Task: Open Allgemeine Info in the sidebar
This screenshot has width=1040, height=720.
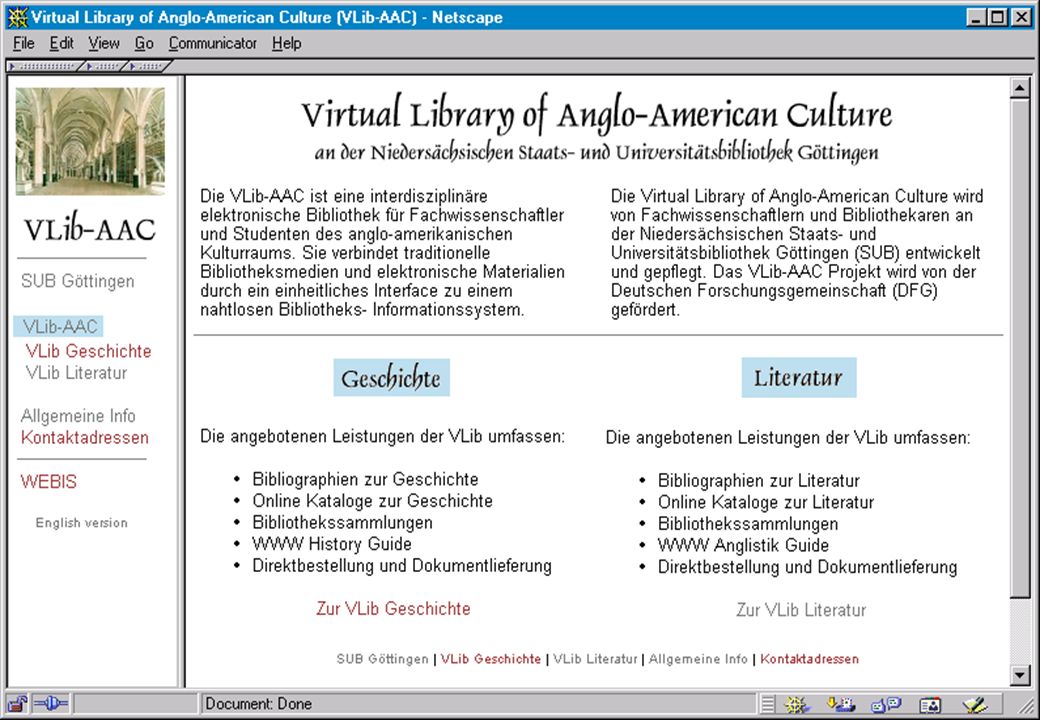Action: click(x=78, y=416)
